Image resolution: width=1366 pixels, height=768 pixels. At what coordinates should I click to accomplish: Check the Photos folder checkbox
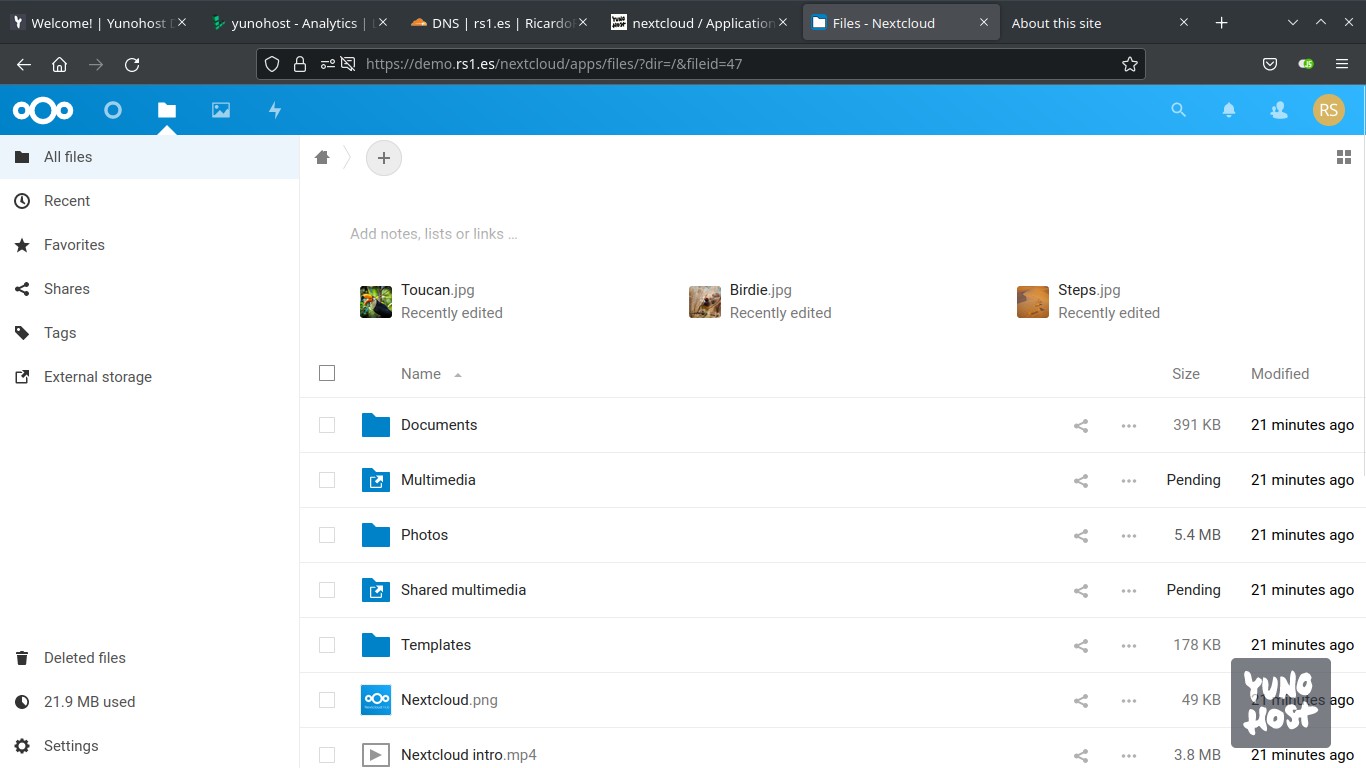point(327,535)
